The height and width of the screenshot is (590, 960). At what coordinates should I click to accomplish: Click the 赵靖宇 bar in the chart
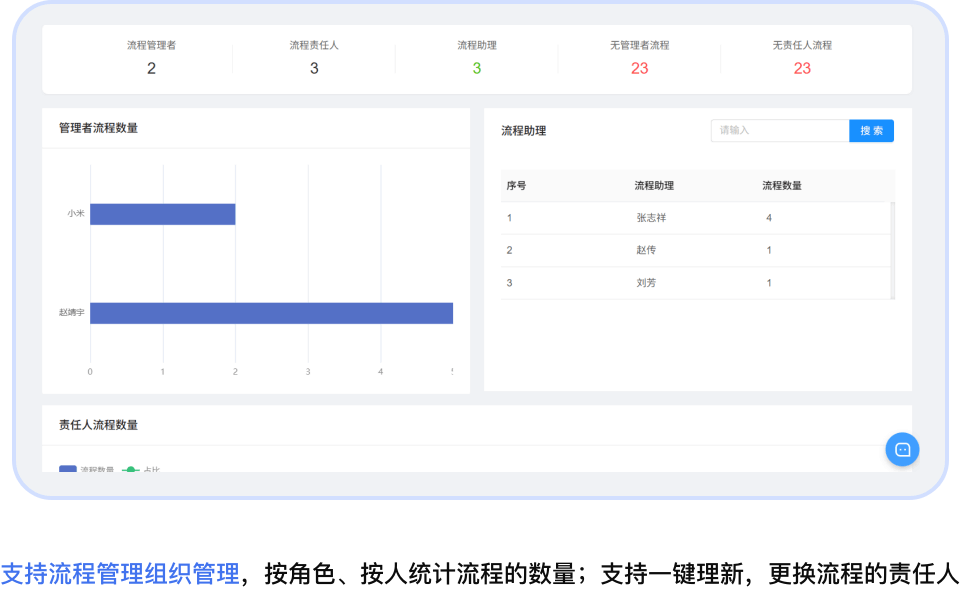click(x=271, y=313)
